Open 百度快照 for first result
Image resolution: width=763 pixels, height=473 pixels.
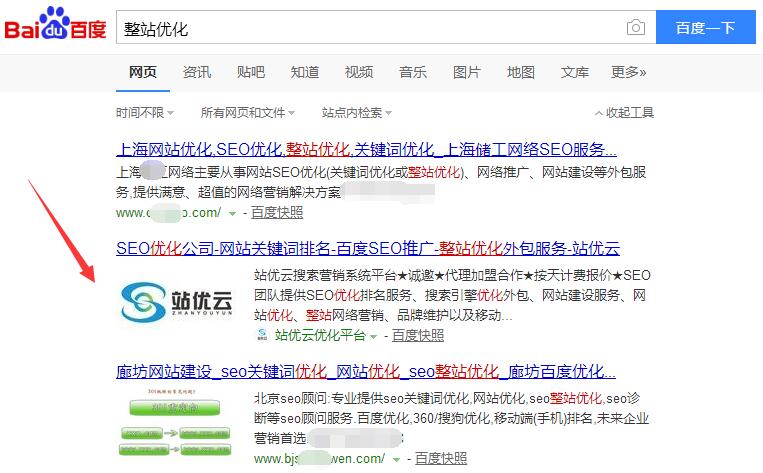[x=277, y=212]
